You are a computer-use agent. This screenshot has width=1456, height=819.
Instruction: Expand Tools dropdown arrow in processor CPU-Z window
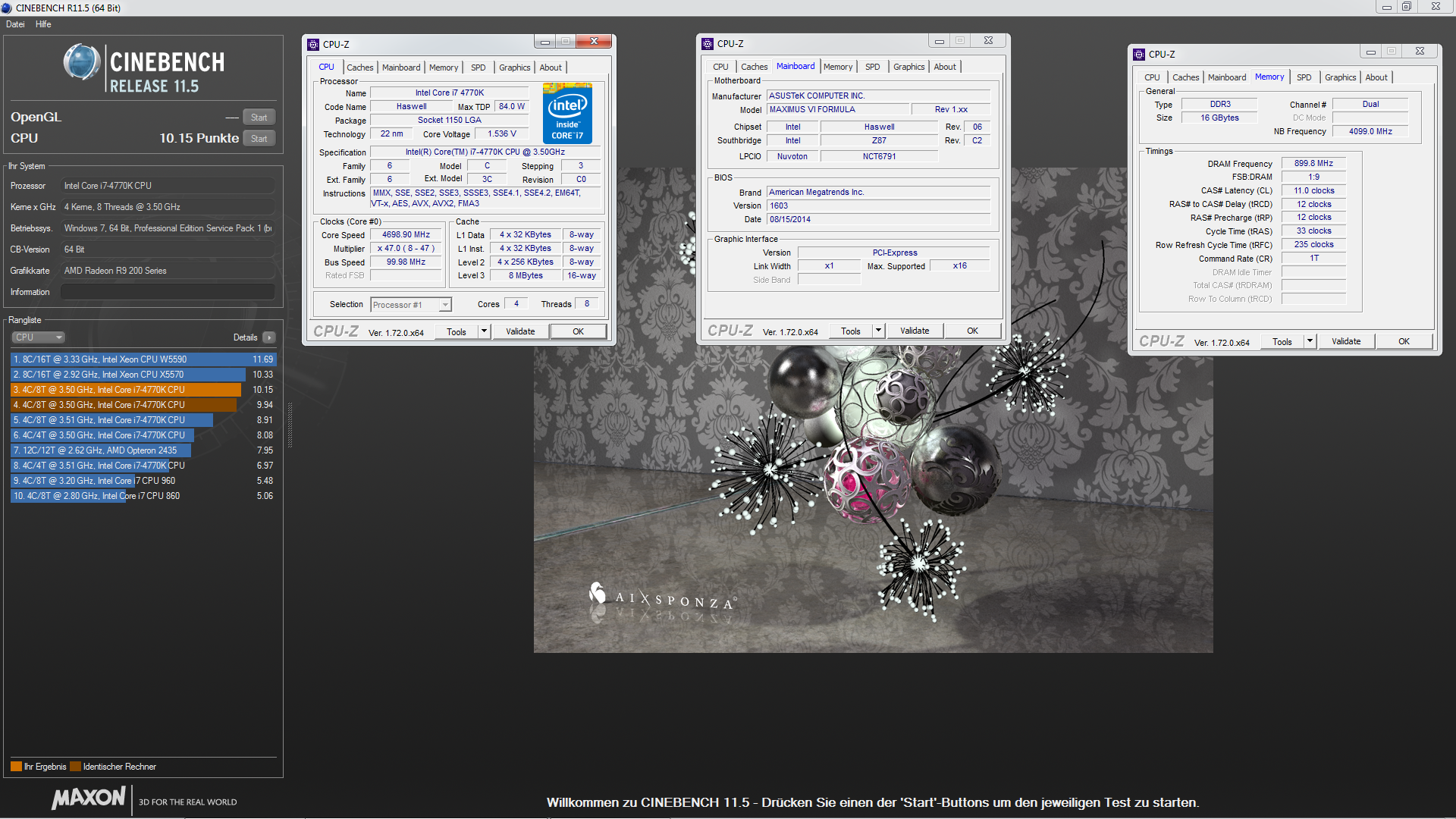pos(484,331)
